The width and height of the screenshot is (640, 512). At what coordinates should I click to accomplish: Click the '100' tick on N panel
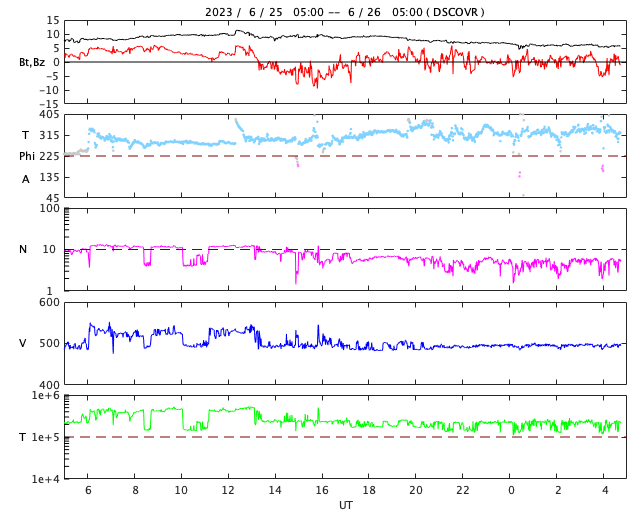[49, 208]
